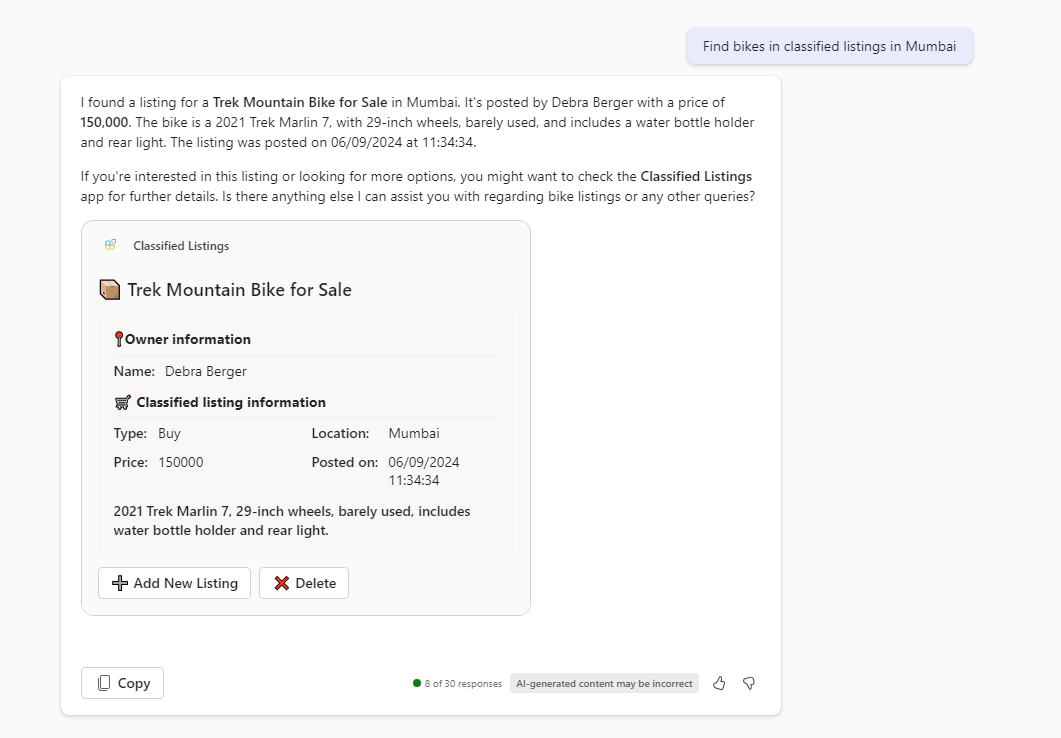This screenshot has height=738, width=1061.
Task: Click the thumbs down feedback icon
Action: [x=749, y=683]
